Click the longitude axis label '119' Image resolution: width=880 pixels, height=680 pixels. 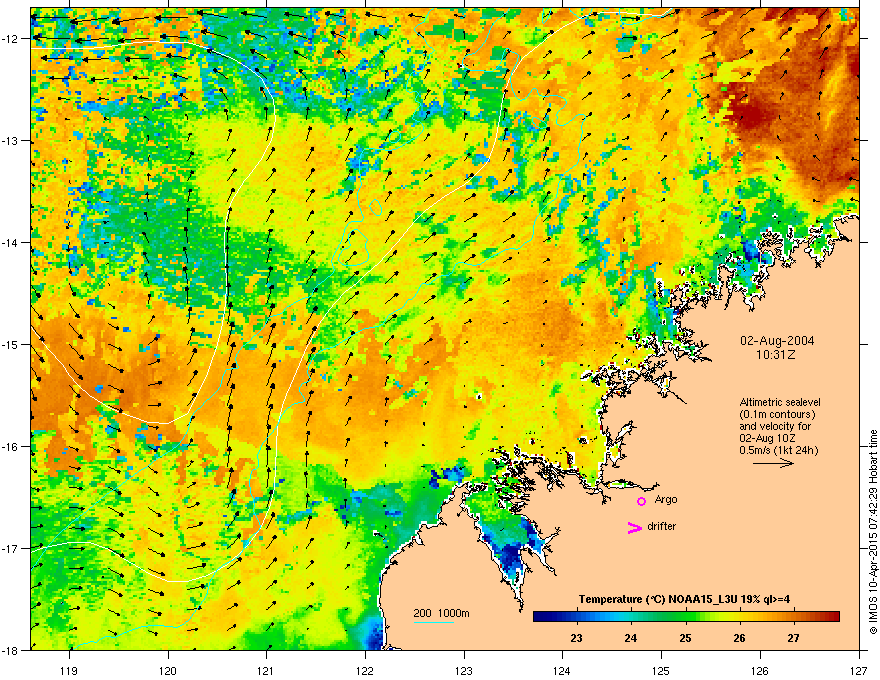[69, 670]
